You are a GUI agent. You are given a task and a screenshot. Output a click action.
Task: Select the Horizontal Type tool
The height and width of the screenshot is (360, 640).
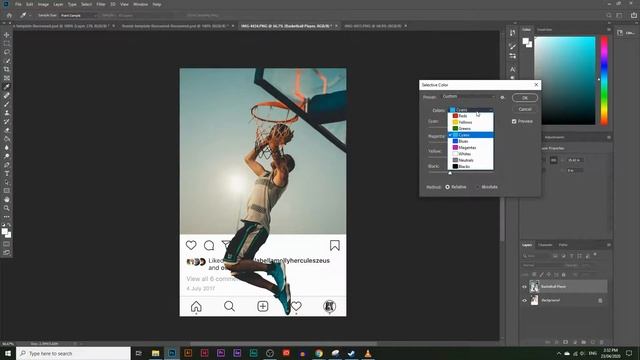[x=7, y=173]
